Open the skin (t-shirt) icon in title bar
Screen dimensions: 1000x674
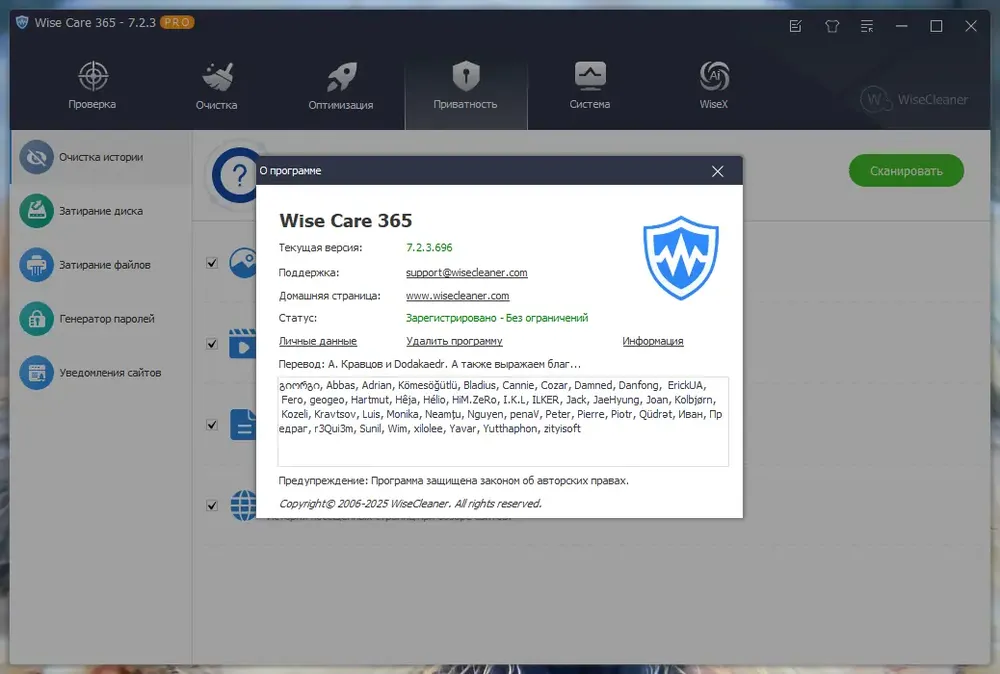832,26
